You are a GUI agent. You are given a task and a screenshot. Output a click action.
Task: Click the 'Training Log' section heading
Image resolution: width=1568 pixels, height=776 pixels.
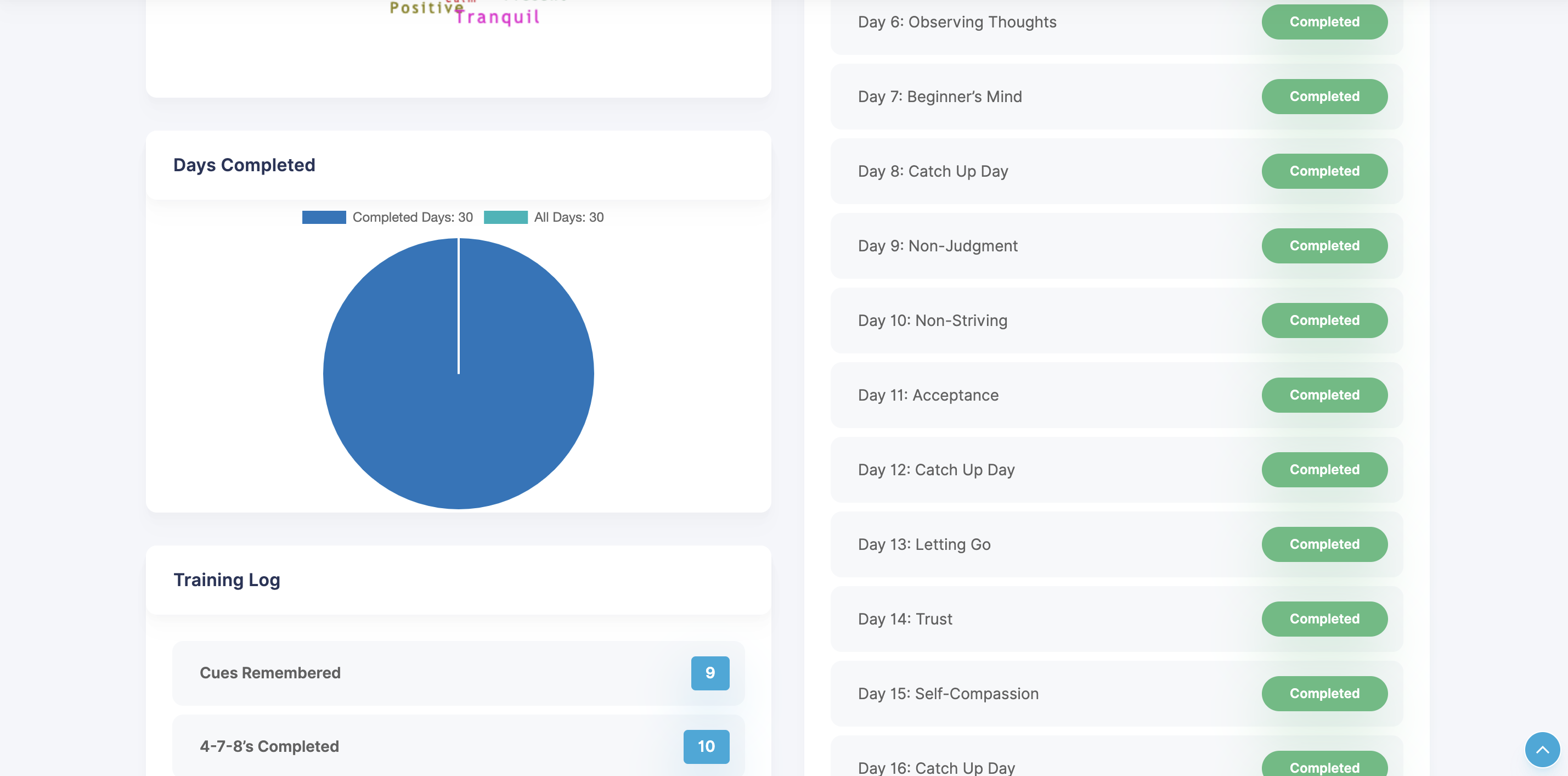coord(227,580)
